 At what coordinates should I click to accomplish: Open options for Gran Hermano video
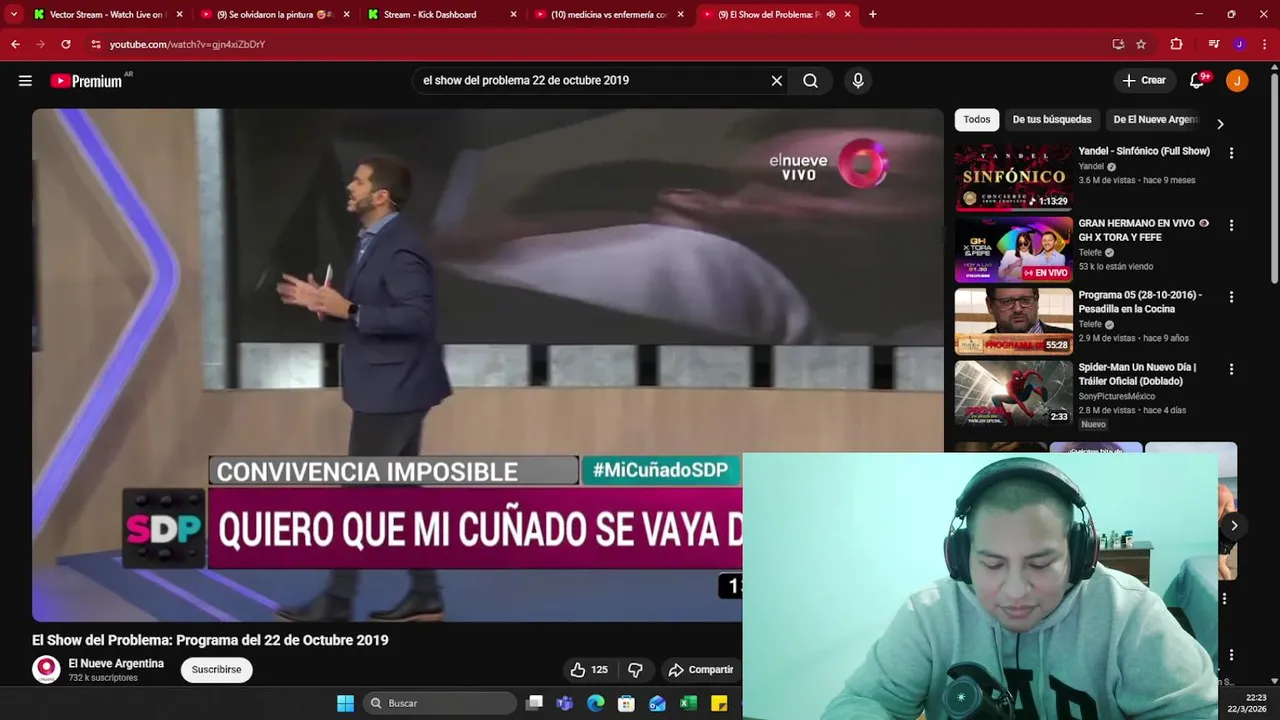1231,225
